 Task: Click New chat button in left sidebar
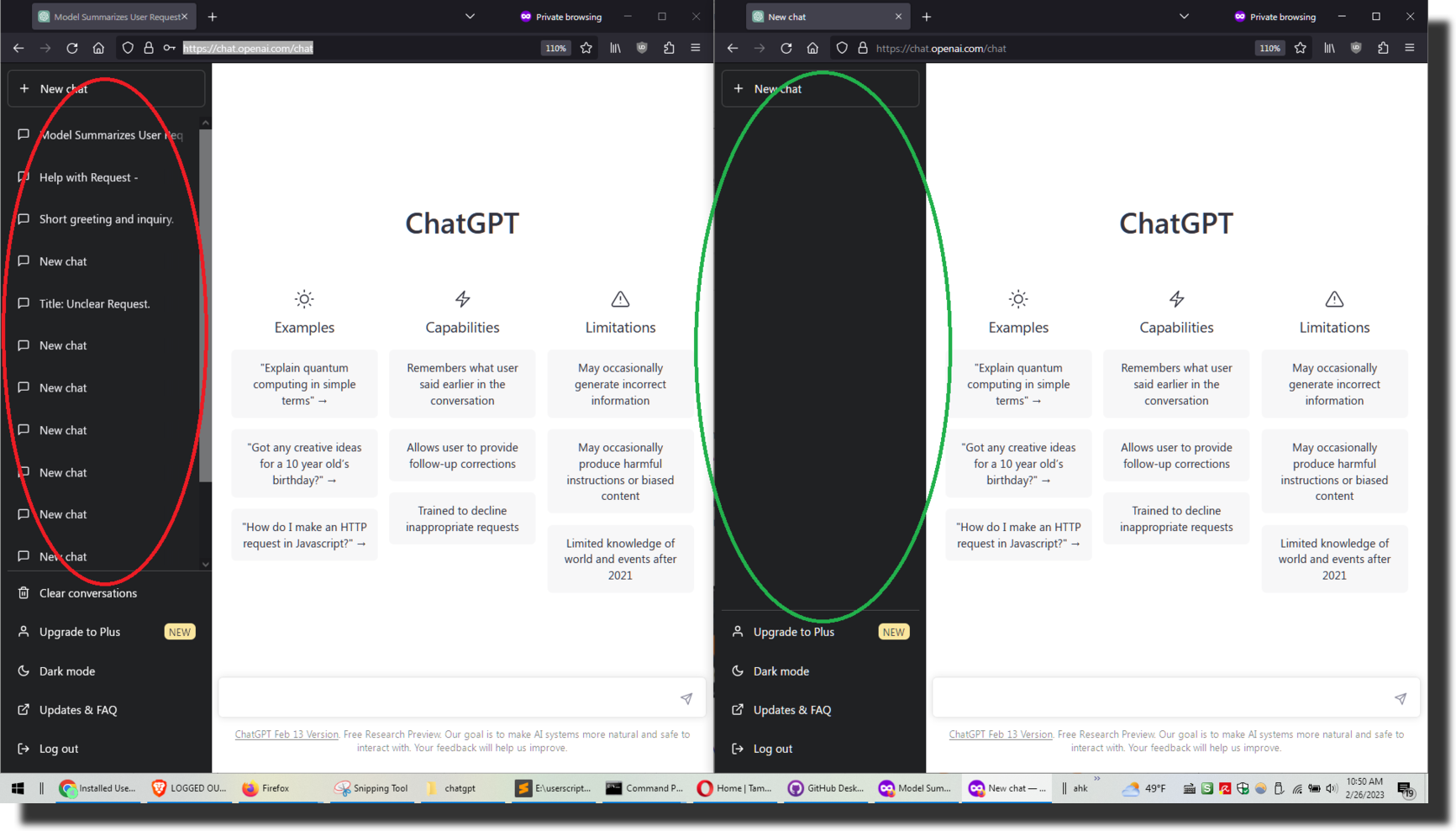pyautogui.click(x=106, y=88)
